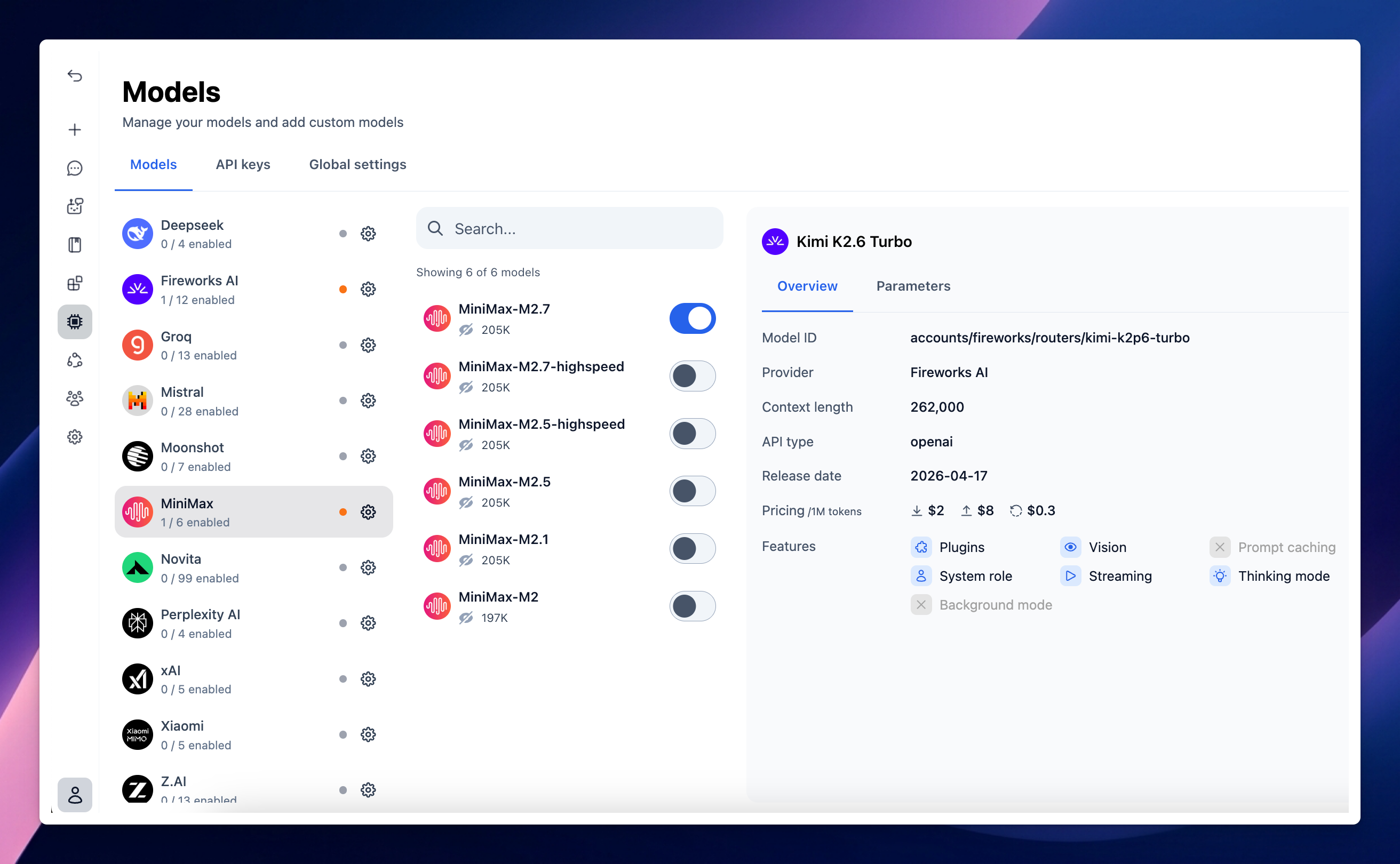Open Mistral provider settings gear
Screen dimensions: 1400x864
click(368, 401)
